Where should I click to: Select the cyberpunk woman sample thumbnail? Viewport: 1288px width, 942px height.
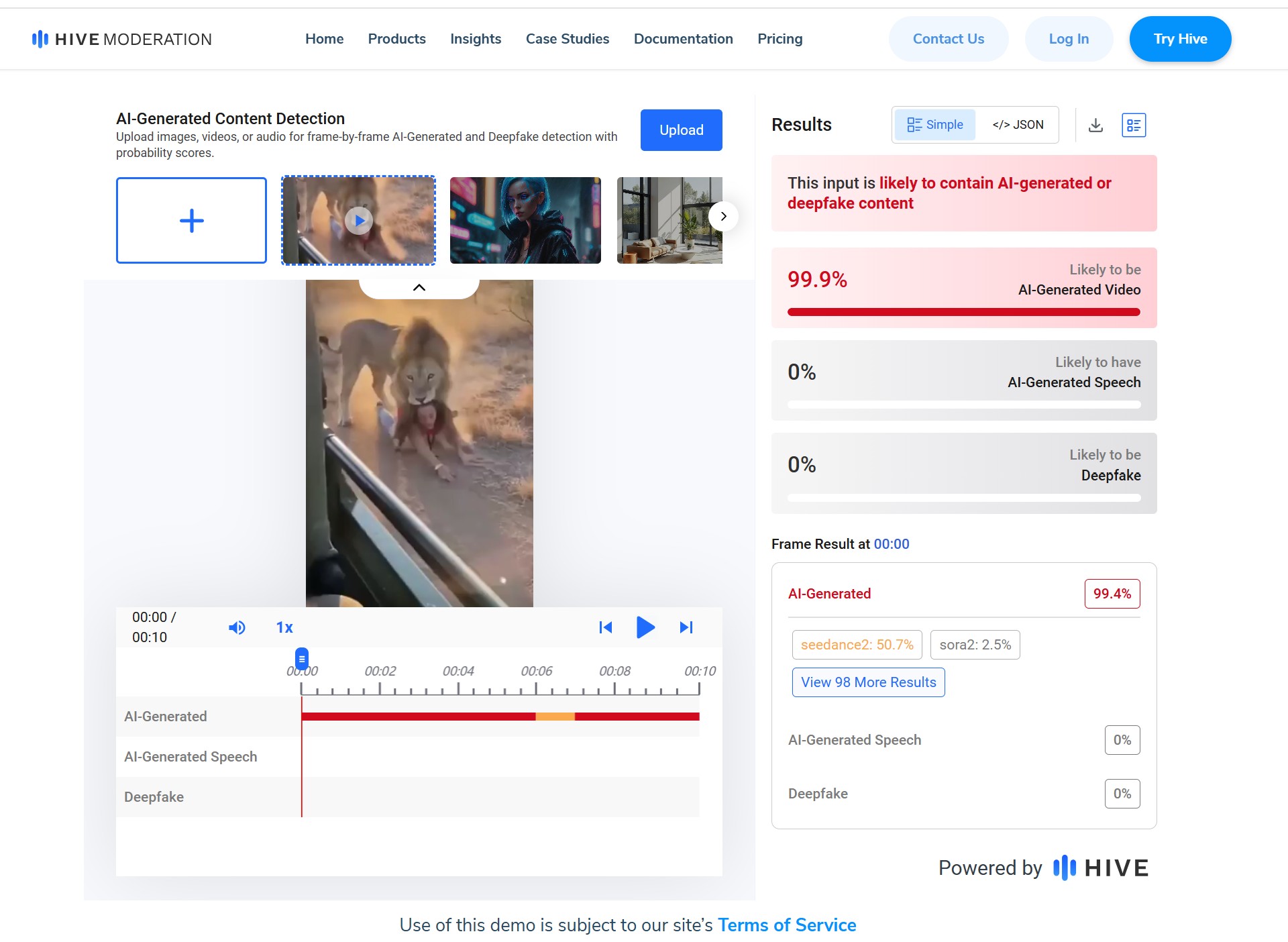click(525, 220)
